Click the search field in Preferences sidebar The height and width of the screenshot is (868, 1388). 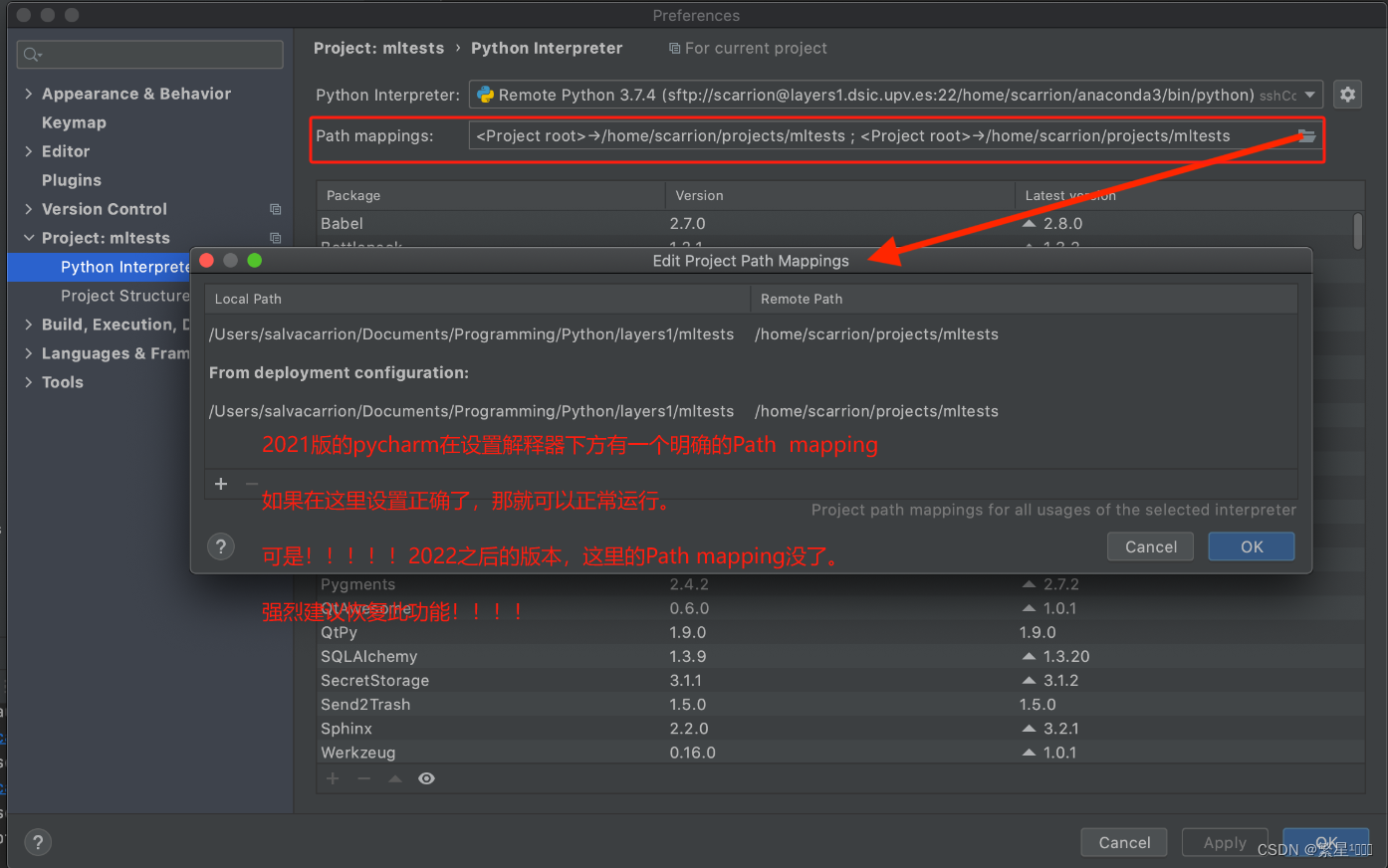(x=149, y=54)
